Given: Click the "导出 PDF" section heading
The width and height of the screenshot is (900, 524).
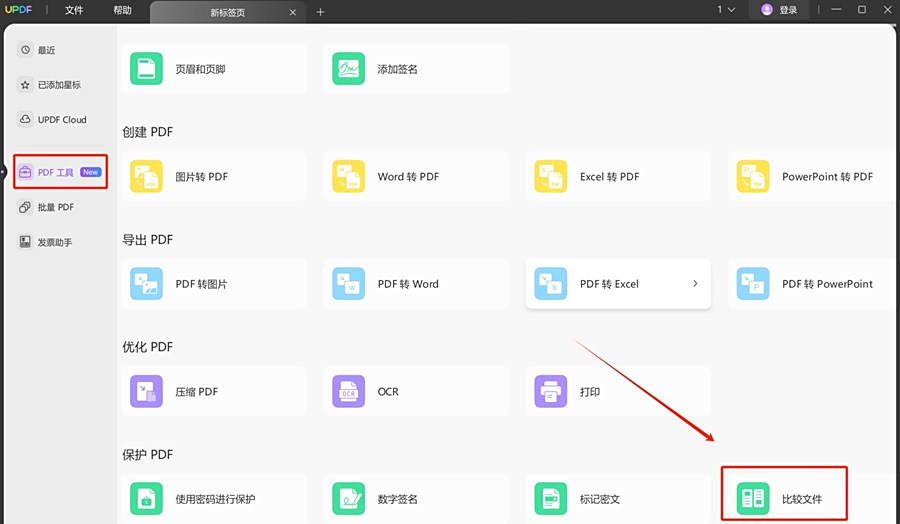Looking at the screenshot, I should pos(148,239).
